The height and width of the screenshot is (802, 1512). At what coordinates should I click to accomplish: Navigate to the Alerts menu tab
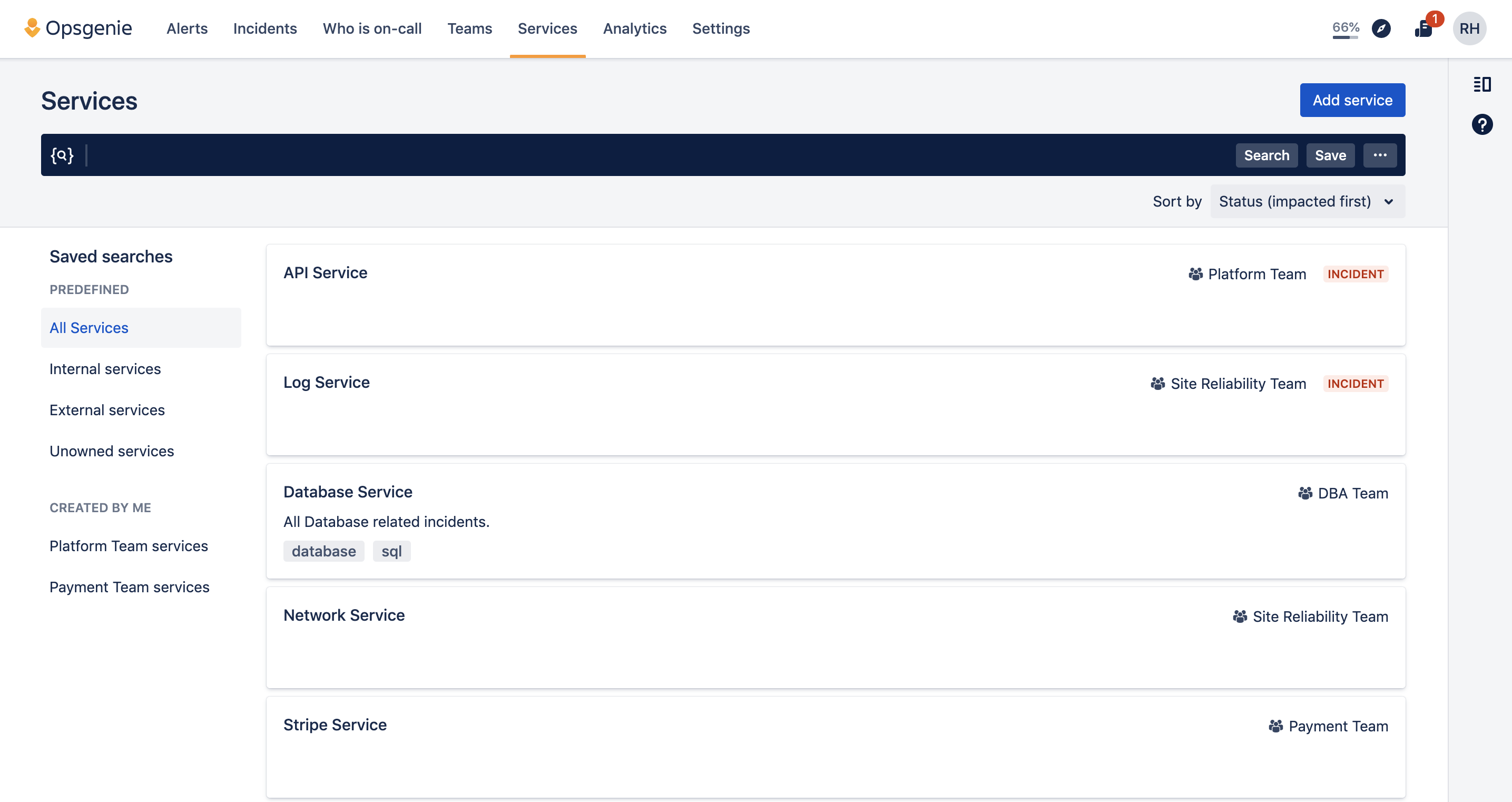coord(187,28)
